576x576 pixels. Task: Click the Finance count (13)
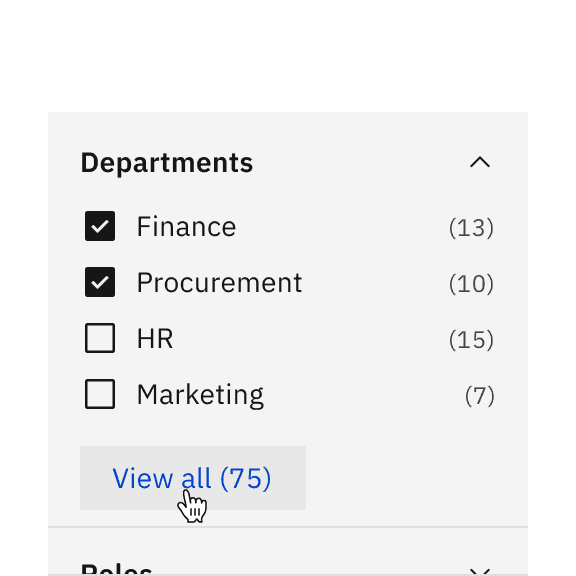(471, 228)
